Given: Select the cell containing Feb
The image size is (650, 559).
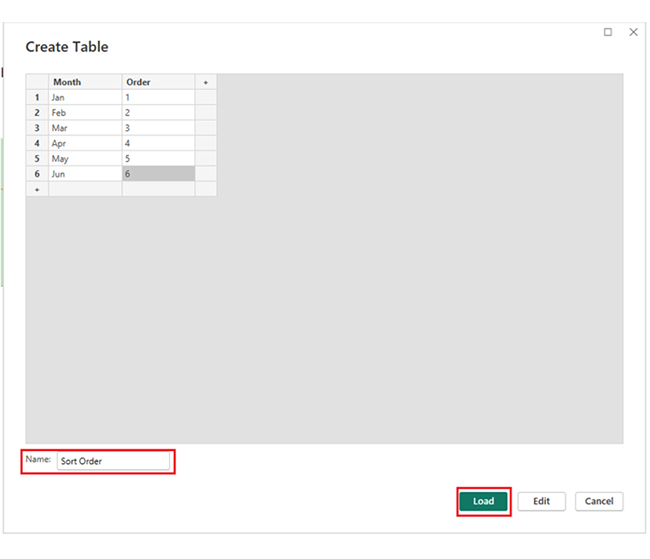Looking at the screenshot, I should tap(85, 113).
